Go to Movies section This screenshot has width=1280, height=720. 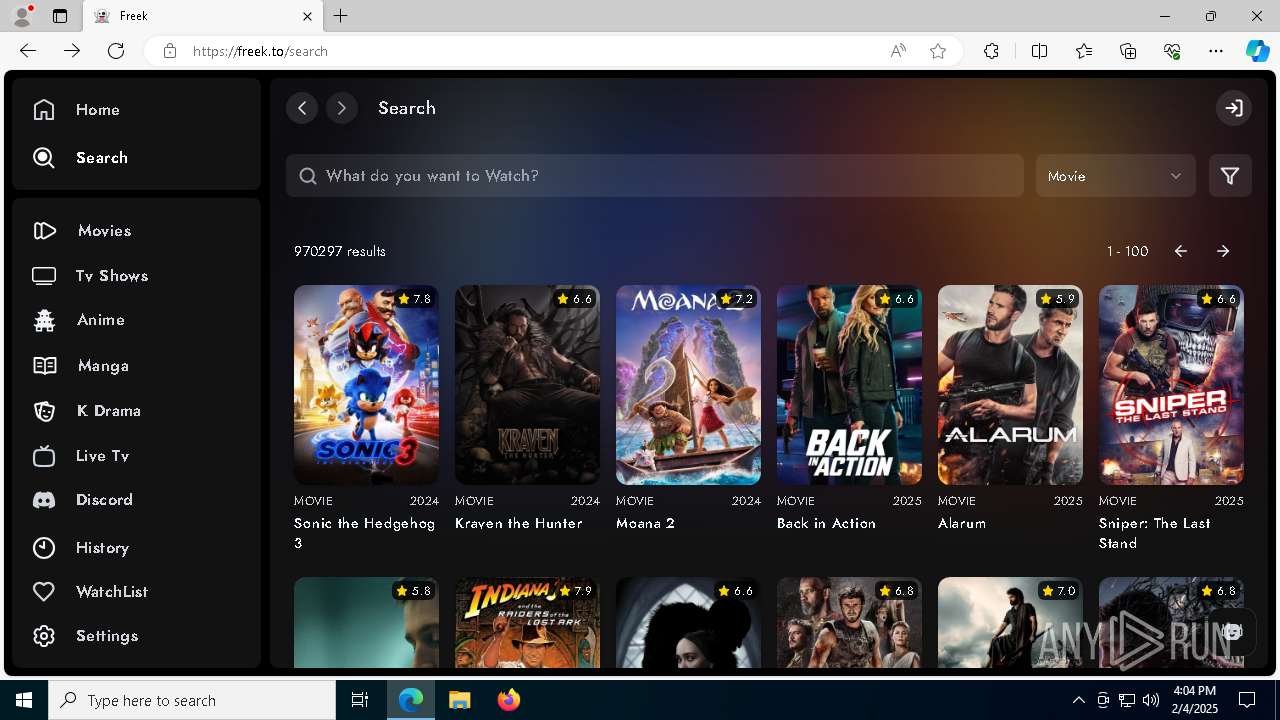coord(82,231)
